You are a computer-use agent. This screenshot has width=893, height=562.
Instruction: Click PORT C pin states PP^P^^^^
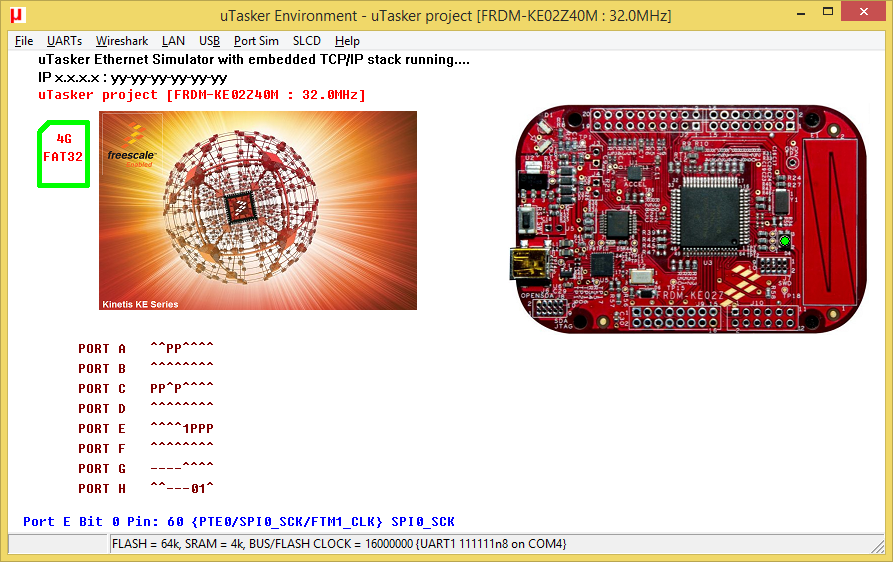(182, 388)
